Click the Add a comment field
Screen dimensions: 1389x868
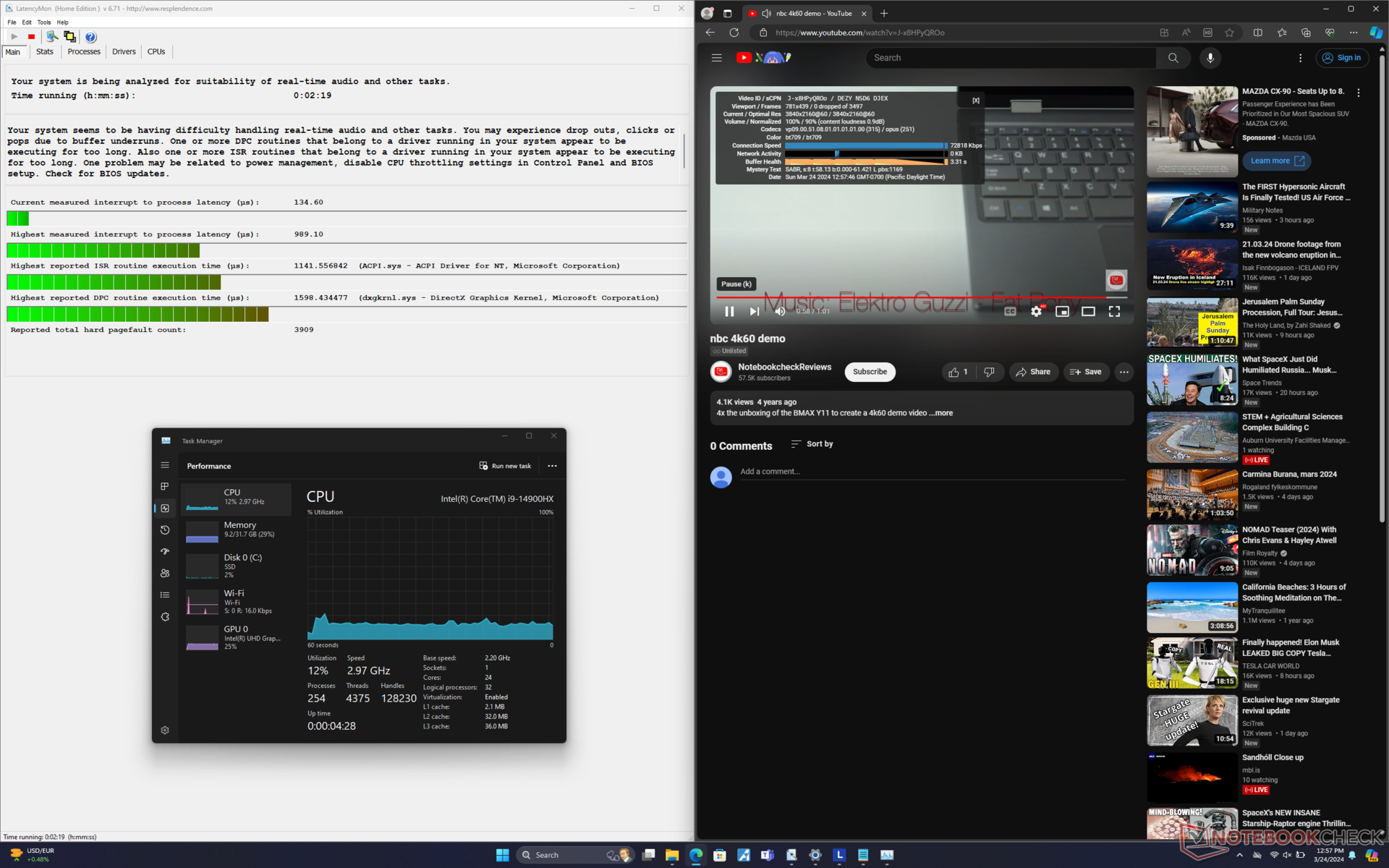point(932,472)
